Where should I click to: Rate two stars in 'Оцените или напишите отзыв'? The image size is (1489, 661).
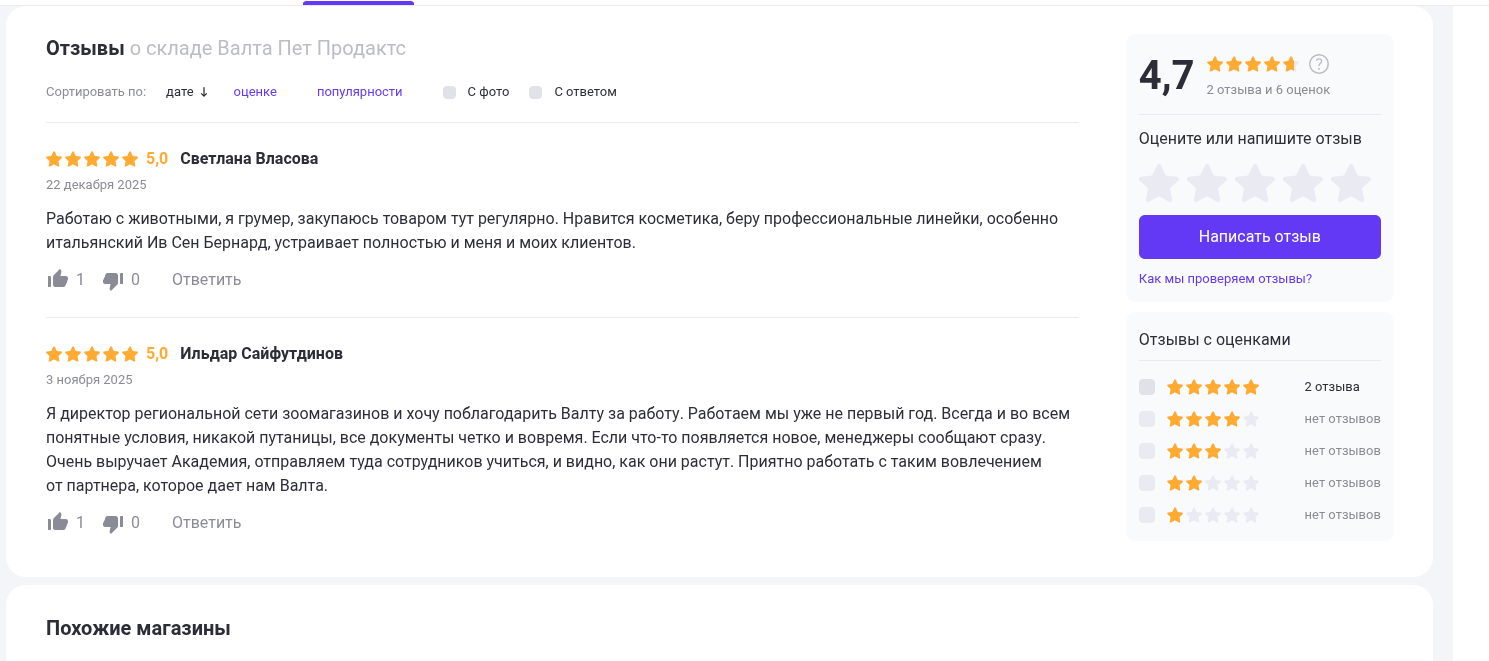[1207, 183]
